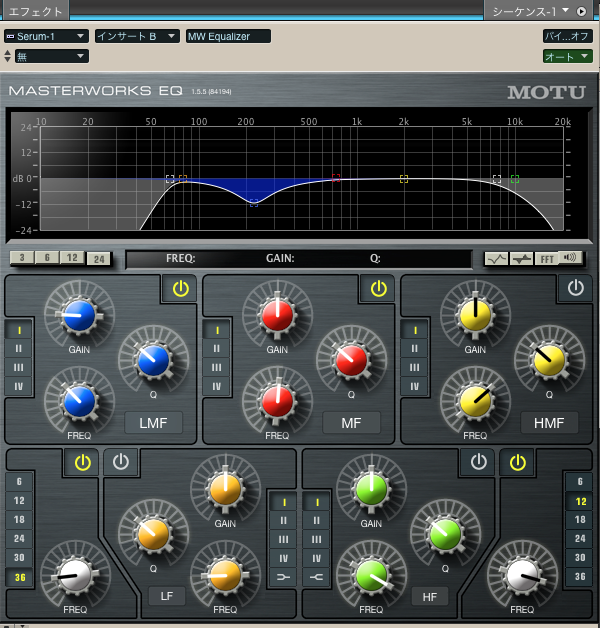Toggle the FFT analyzer button
The width and height of the screenshot is (600, 628).
546,259
